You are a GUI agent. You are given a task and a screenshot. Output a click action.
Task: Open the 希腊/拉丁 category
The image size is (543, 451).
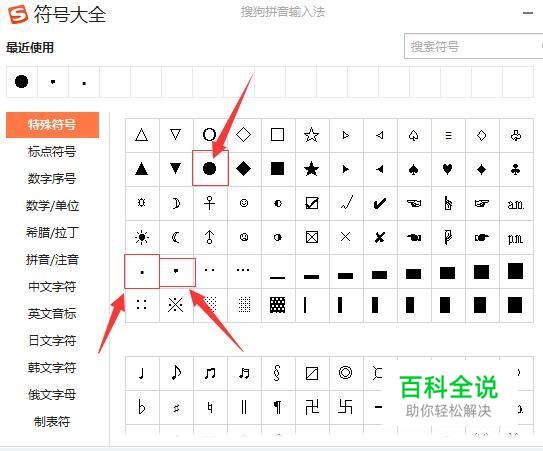(x=52, y=232)
